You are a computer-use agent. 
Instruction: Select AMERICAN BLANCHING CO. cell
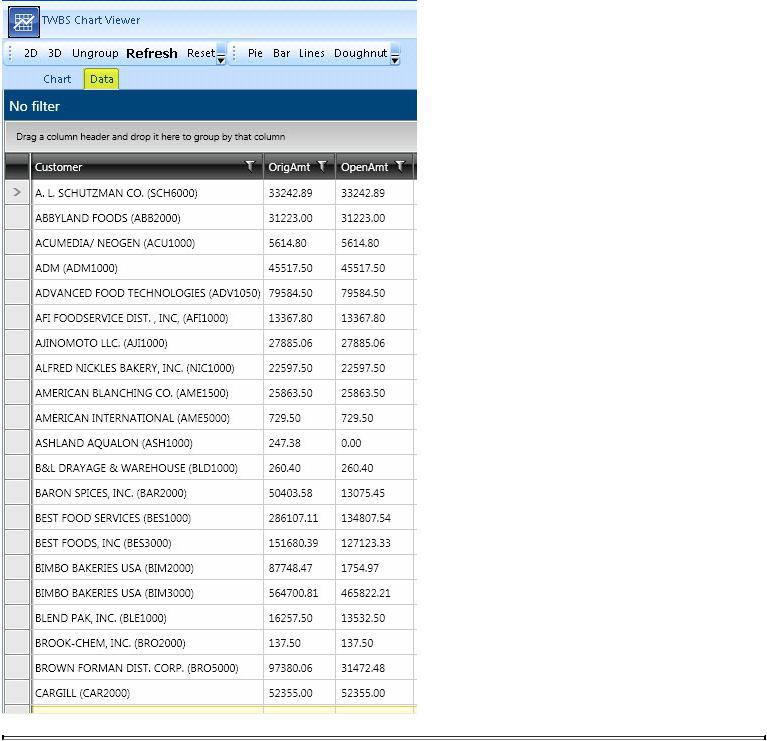click(x=147, y=393)
